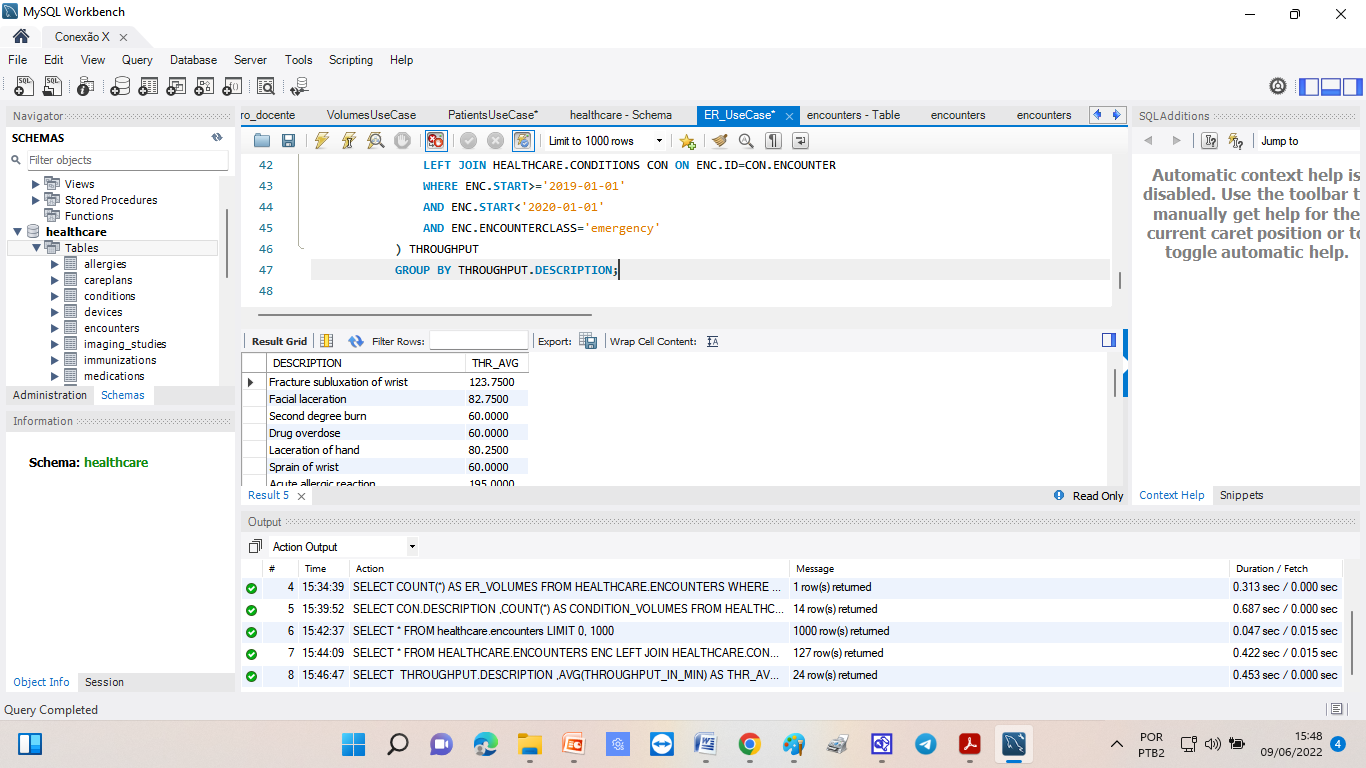Rollback transaction X icon
The image size is (1366, 768).
coord(495,141)
